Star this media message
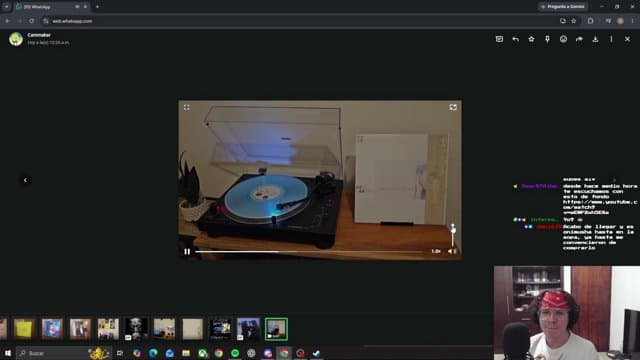The width and height of the screenshot is (640, 360). coord(531,39)
